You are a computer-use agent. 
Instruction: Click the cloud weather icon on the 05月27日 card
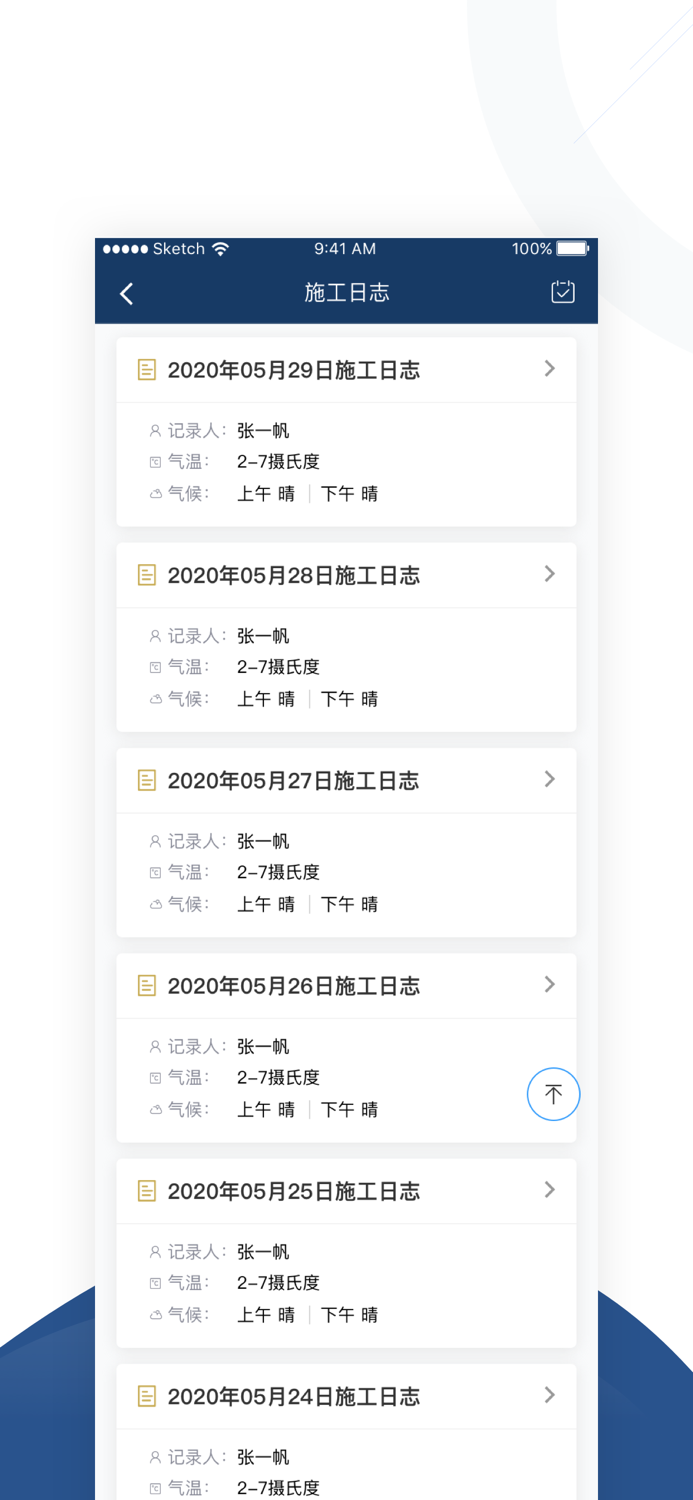(154, 903)
